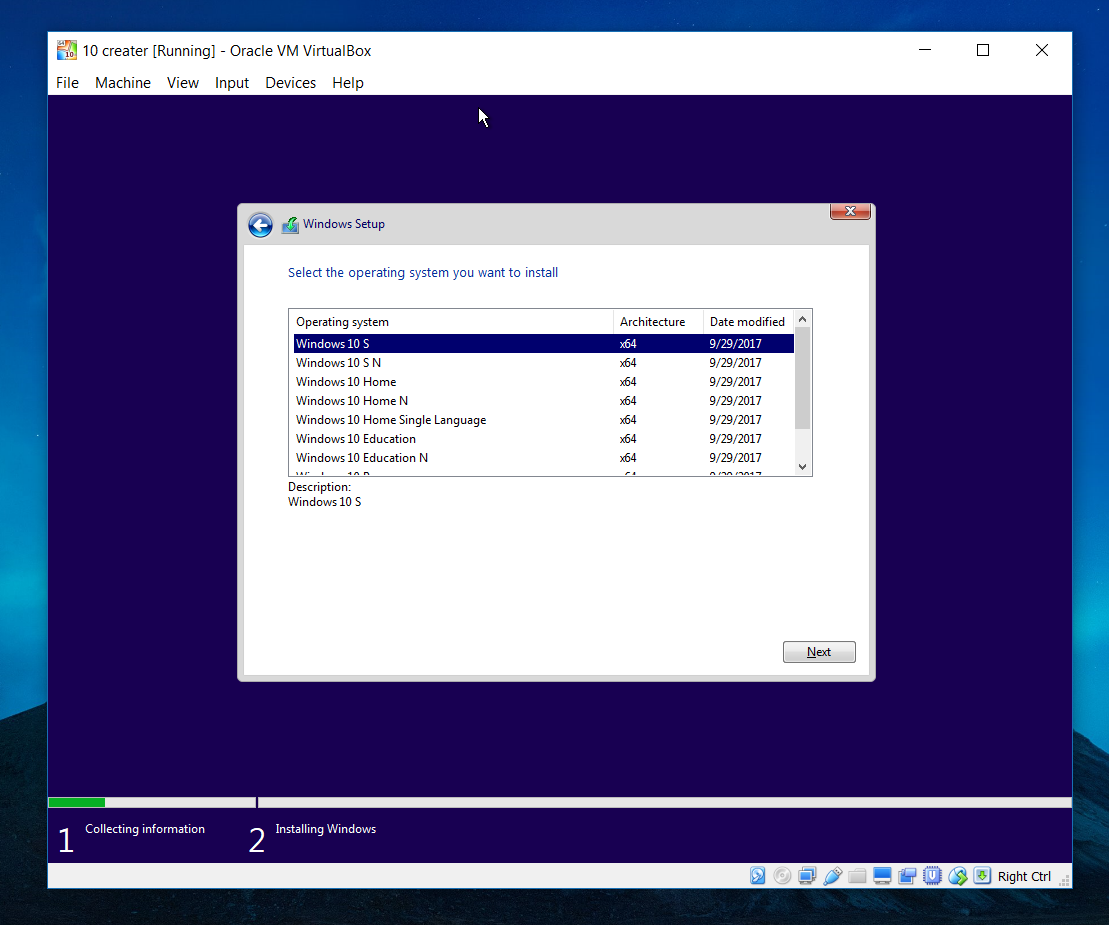Click the Operating system column header
Viewport: 1109px width, 925px height.
(451, 322)
